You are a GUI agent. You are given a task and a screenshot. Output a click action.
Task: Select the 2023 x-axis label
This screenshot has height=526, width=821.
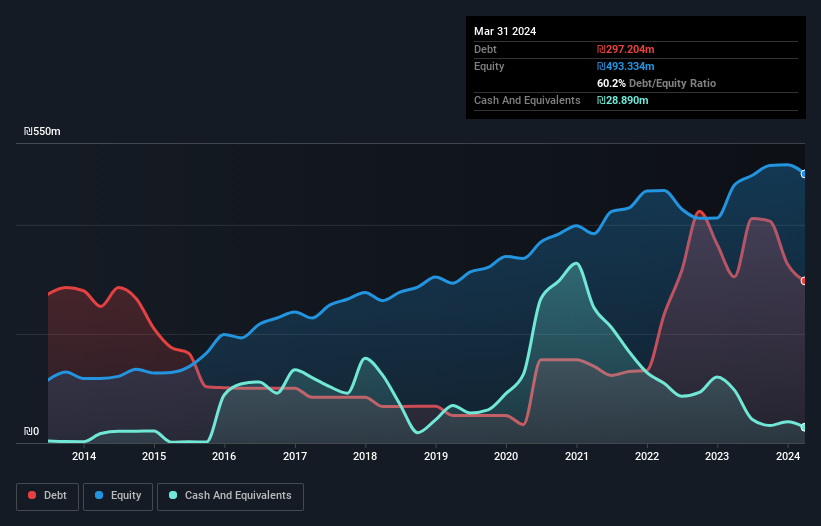(x=717, y=456)
